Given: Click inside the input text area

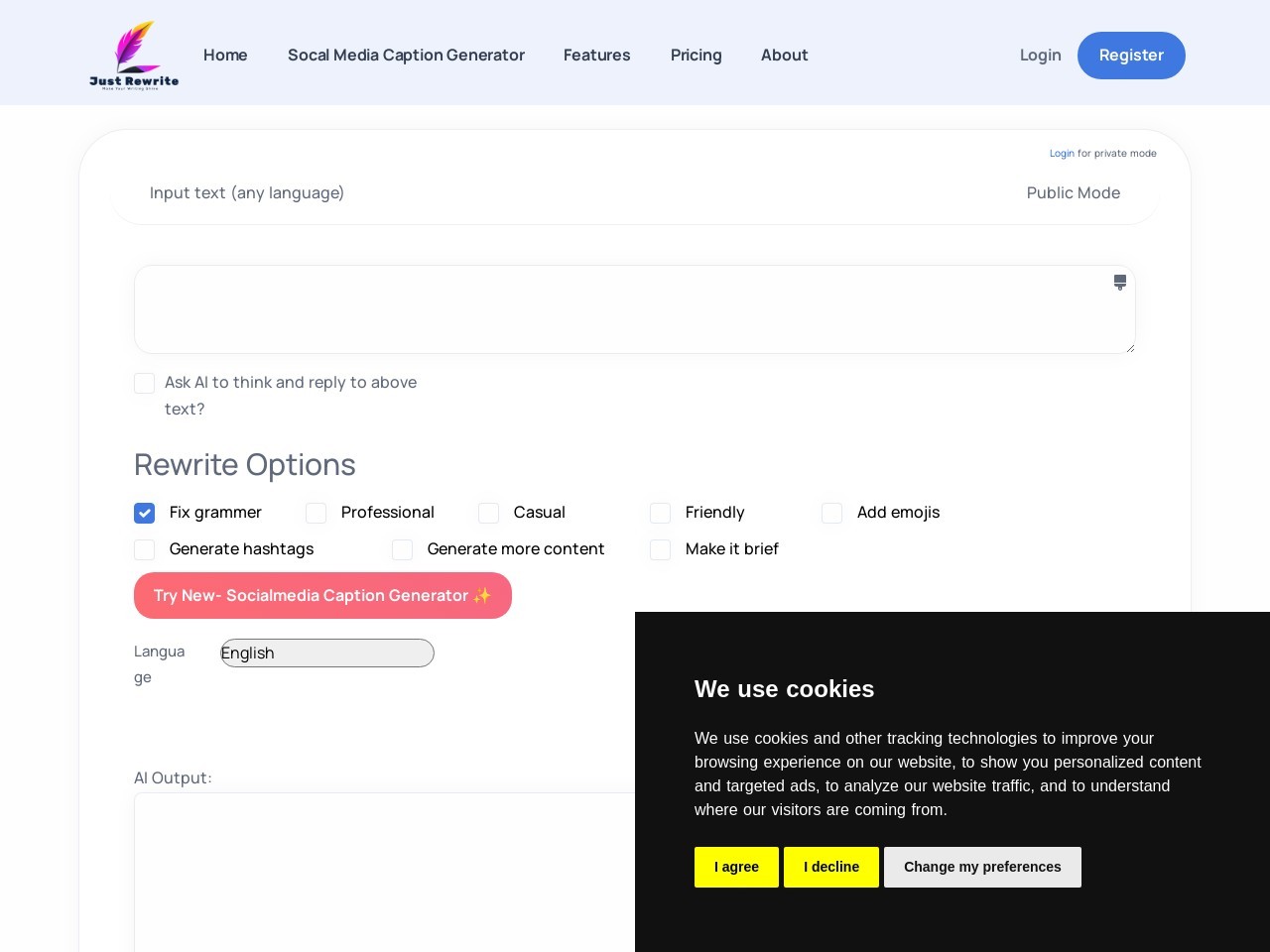Looking at the screenshot, I should [x=635, y=309].
